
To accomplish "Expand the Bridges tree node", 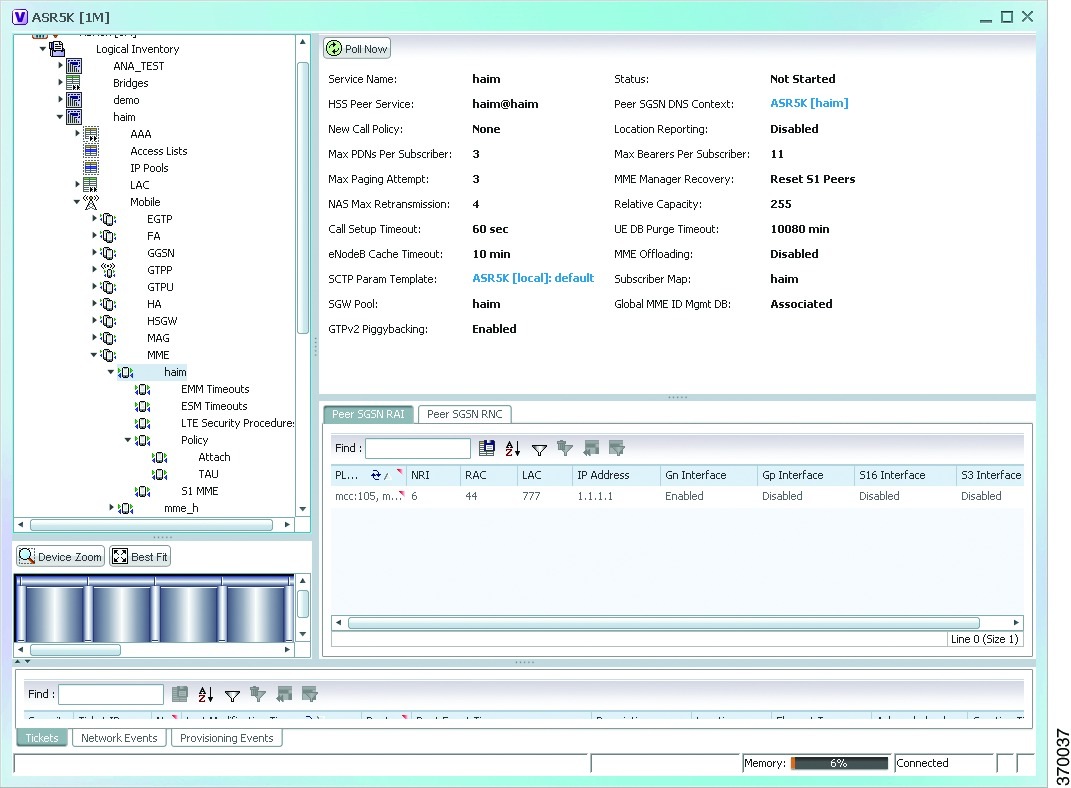I will (x=60, y=83).
